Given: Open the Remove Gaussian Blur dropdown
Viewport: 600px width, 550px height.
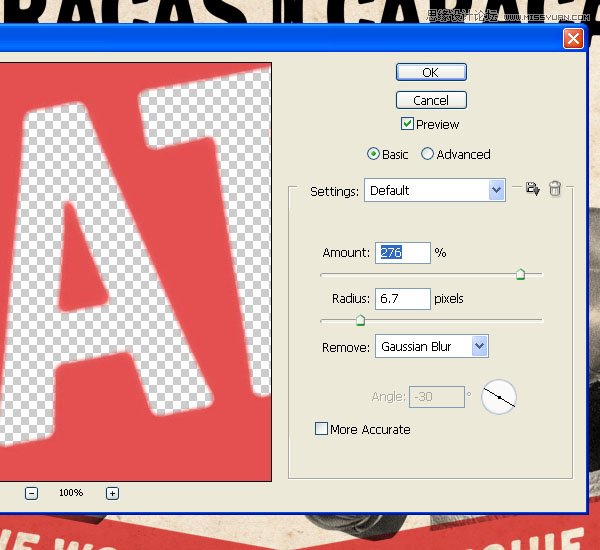Looking at the screenshot, I should 432,346.
